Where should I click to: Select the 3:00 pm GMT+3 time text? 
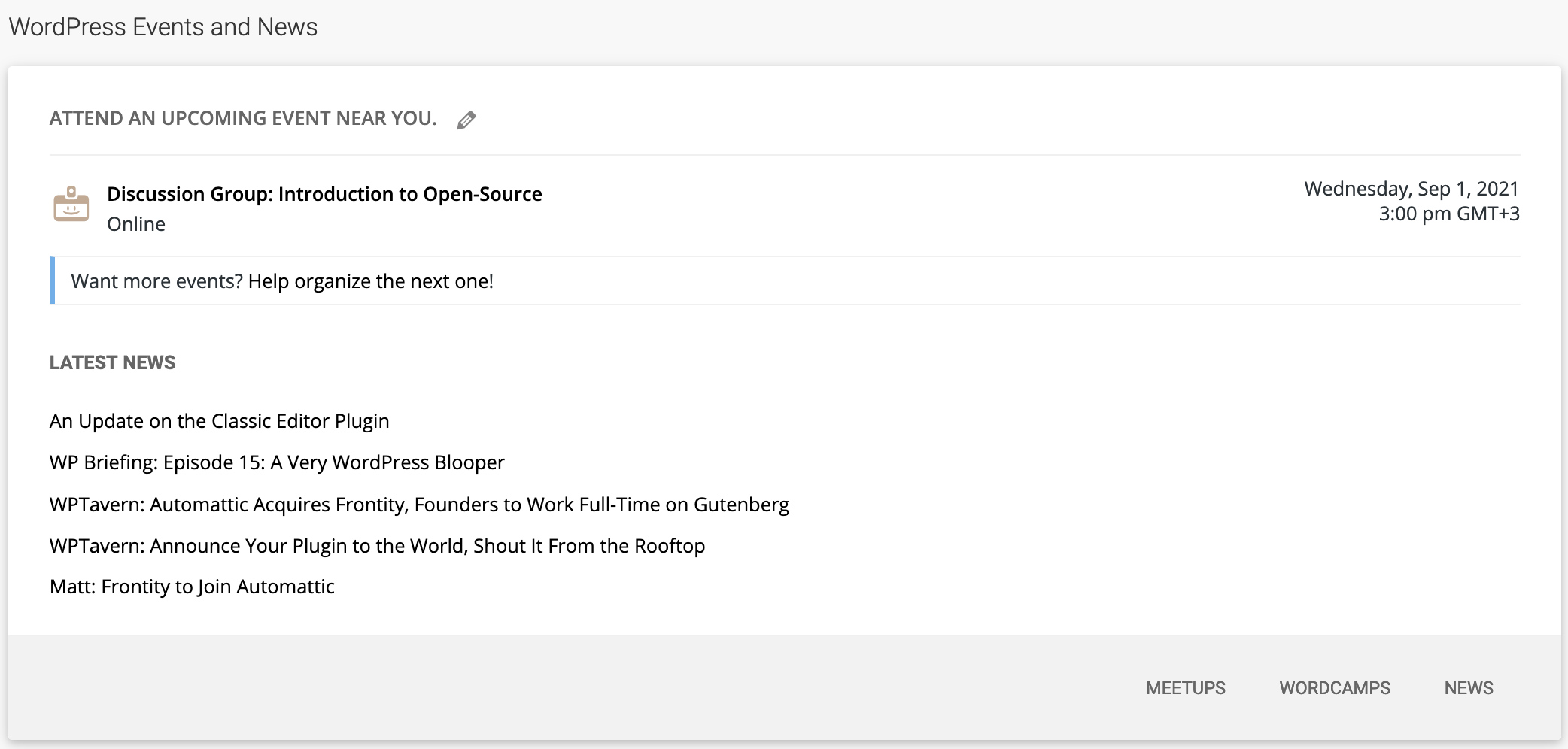tap(1449, 214)
